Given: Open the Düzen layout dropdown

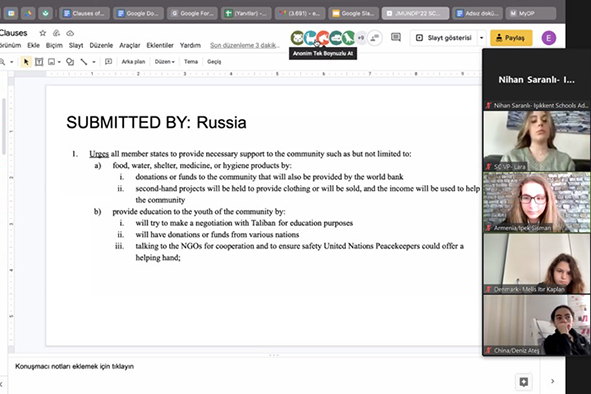Looking at the screenshot, I should pos(165,62).
